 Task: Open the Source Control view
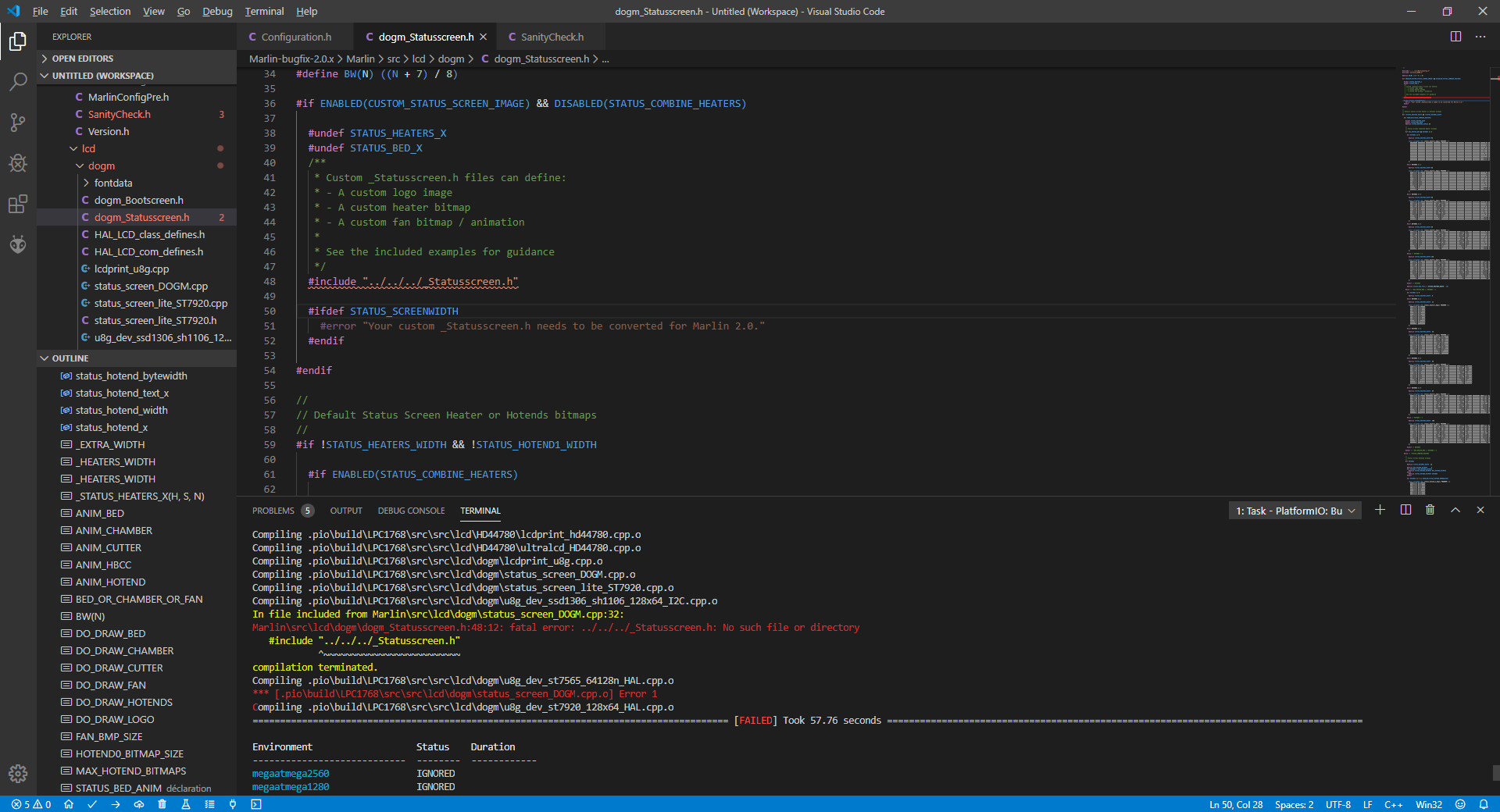tap(18, 123)
